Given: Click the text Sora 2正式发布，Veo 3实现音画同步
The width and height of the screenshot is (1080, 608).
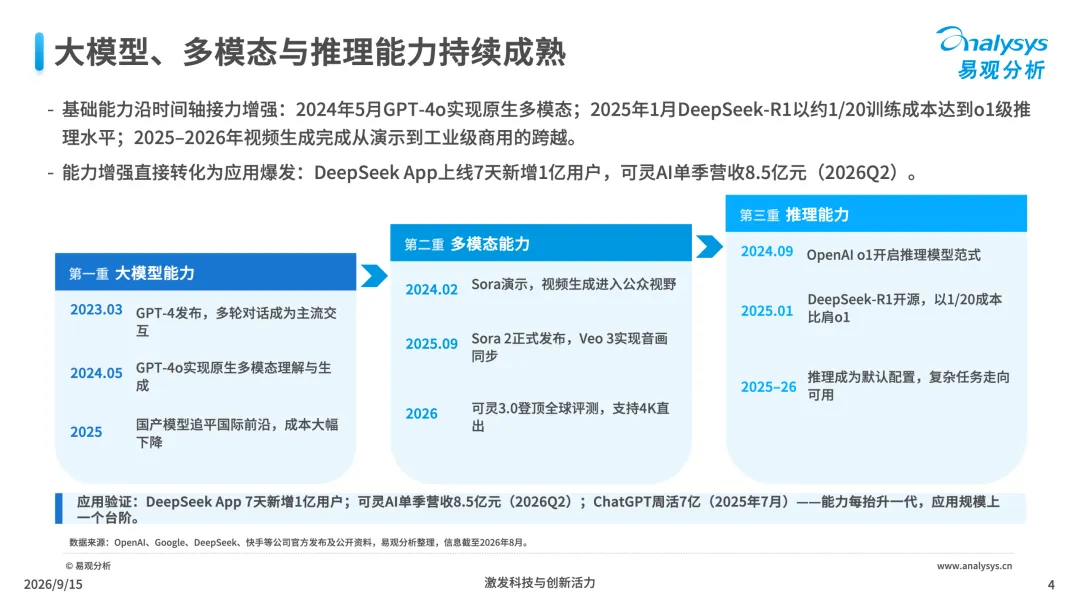Looking at the screenshot, I should pos(570,347).
